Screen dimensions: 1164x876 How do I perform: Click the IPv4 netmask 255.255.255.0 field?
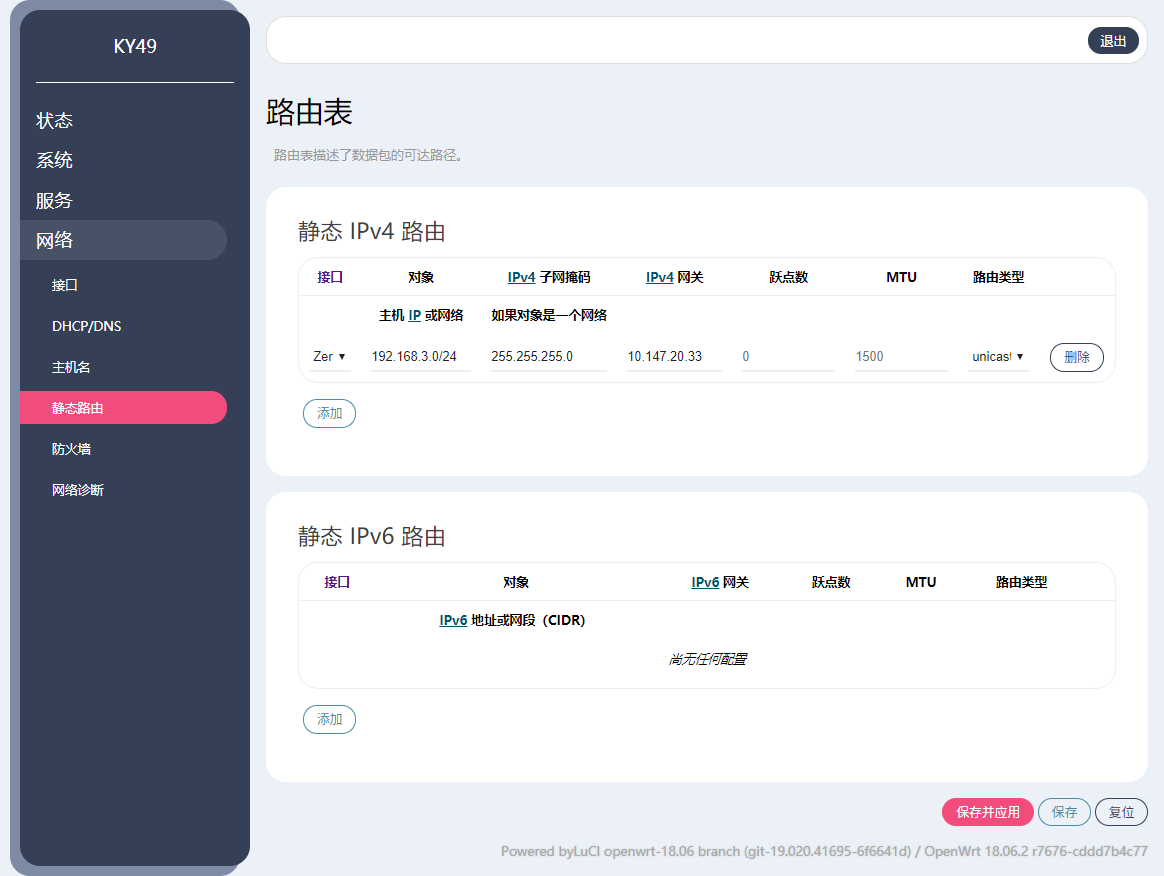pos(548,357)
